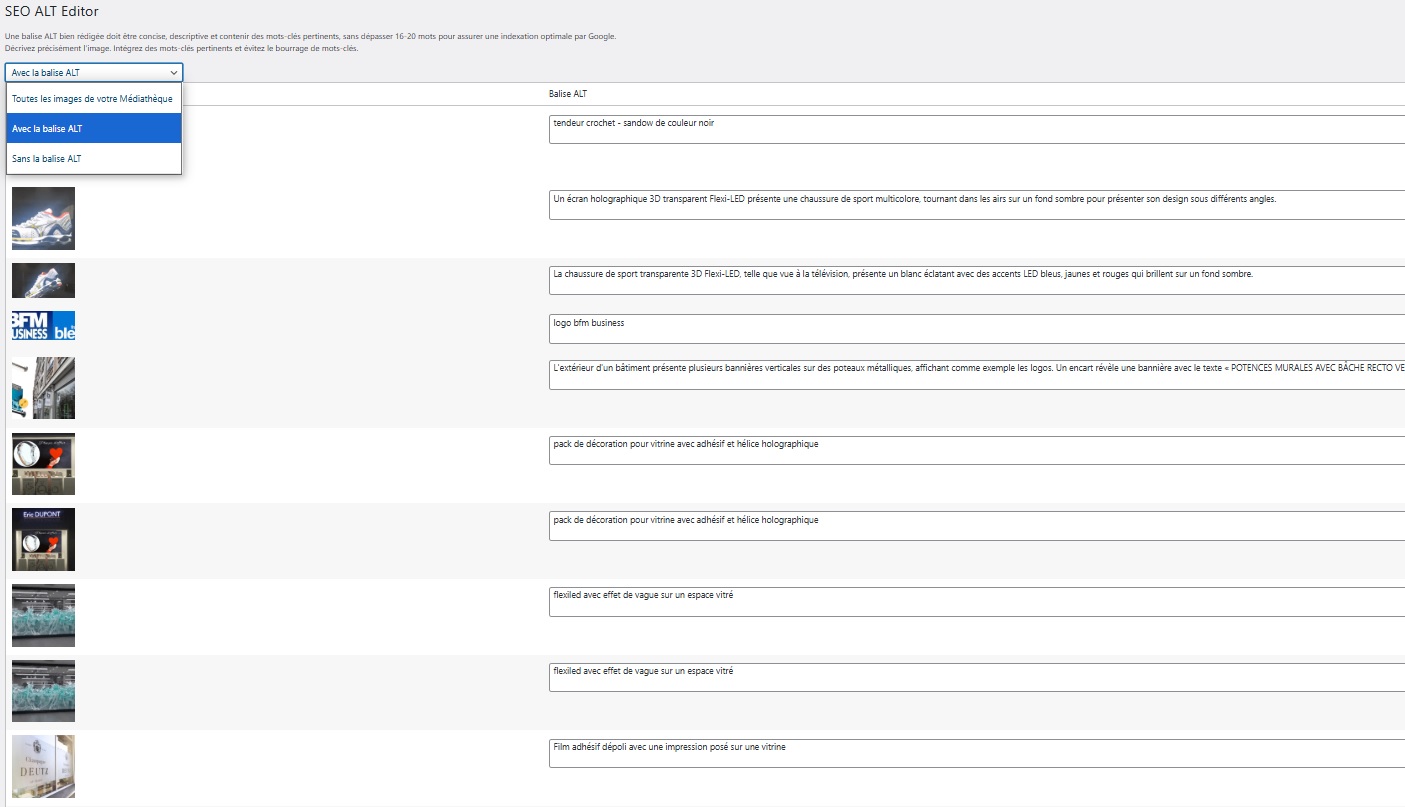
Task: Edit the 'logo bfm business' ALT field
Action: (x=975, y=329)
